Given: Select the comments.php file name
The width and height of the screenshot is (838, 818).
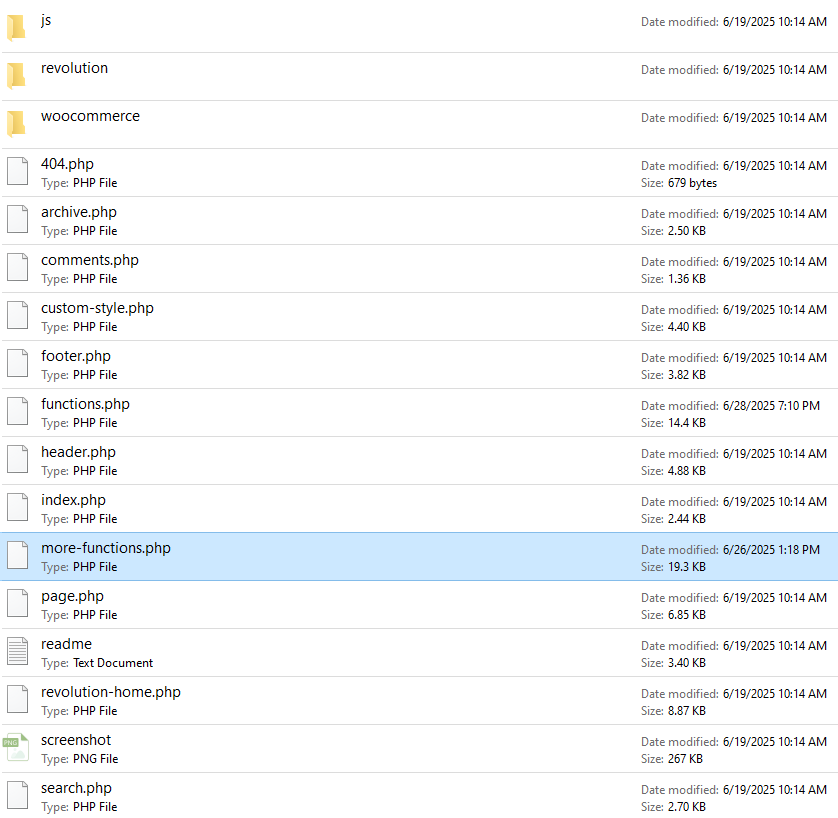Looking at the screenshot, I should point(90,260).
